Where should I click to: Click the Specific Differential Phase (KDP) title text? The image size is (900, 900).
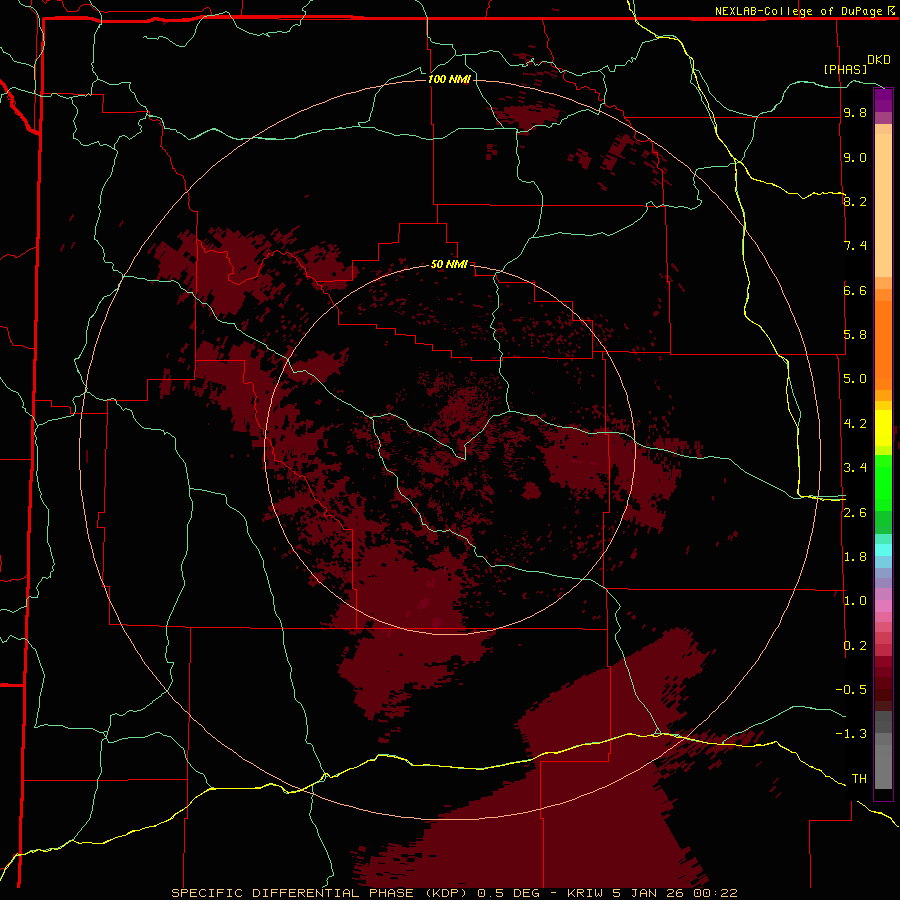pyautogui.click(x=319, y=893)
